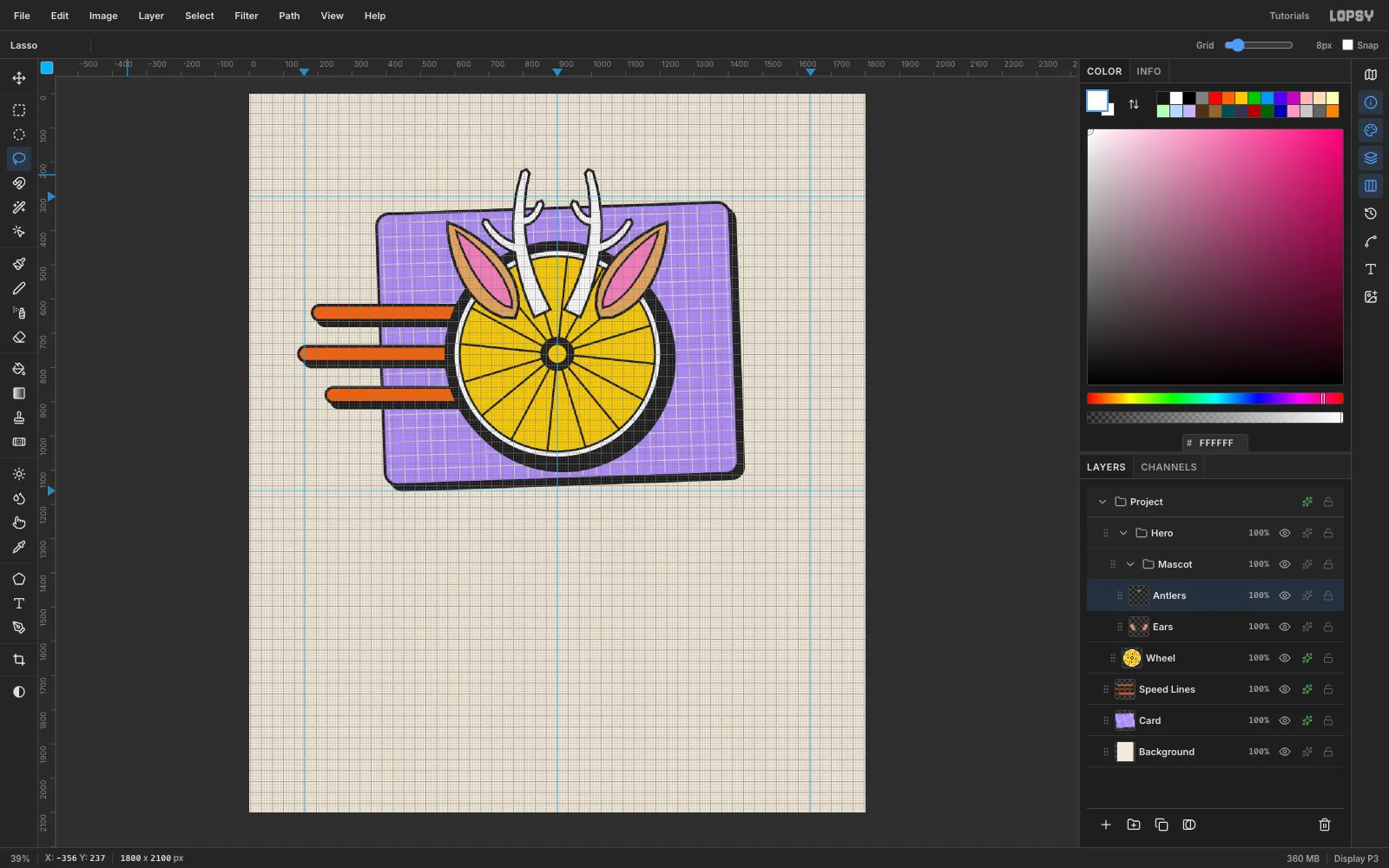Screen dimensions: 1389x868
Task: Swap foreground and background colors
Action: 1134,104
